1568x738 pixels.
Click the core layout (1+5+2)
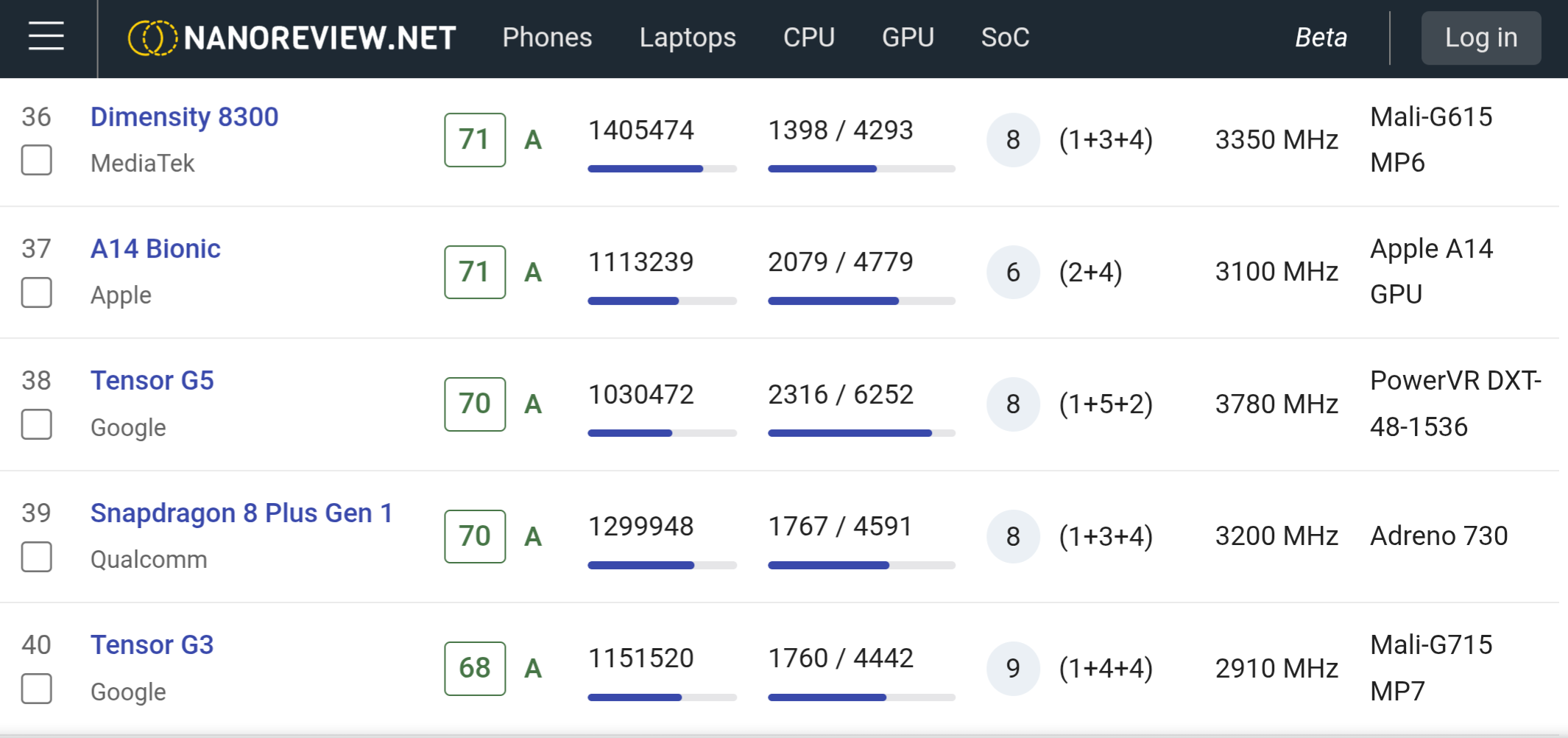[1106, 404]
